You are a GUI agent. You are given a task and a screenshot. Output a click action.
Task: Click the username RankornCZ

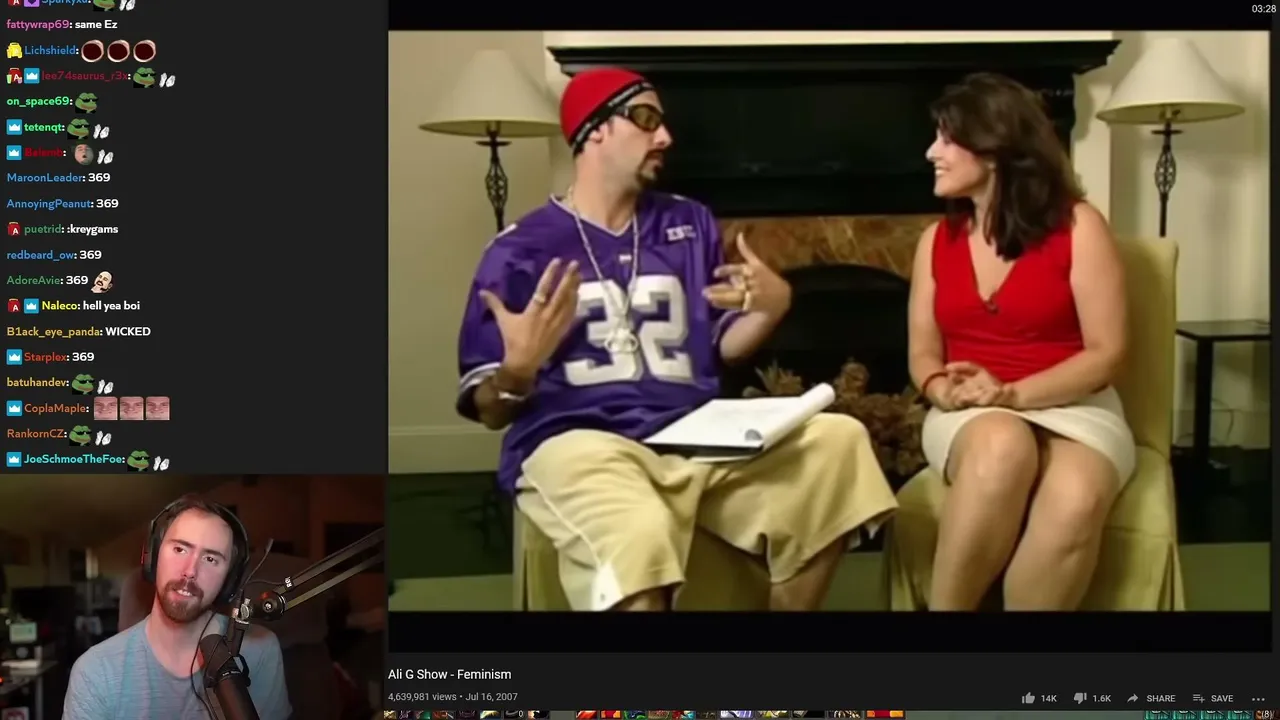[x=36, y=434]
